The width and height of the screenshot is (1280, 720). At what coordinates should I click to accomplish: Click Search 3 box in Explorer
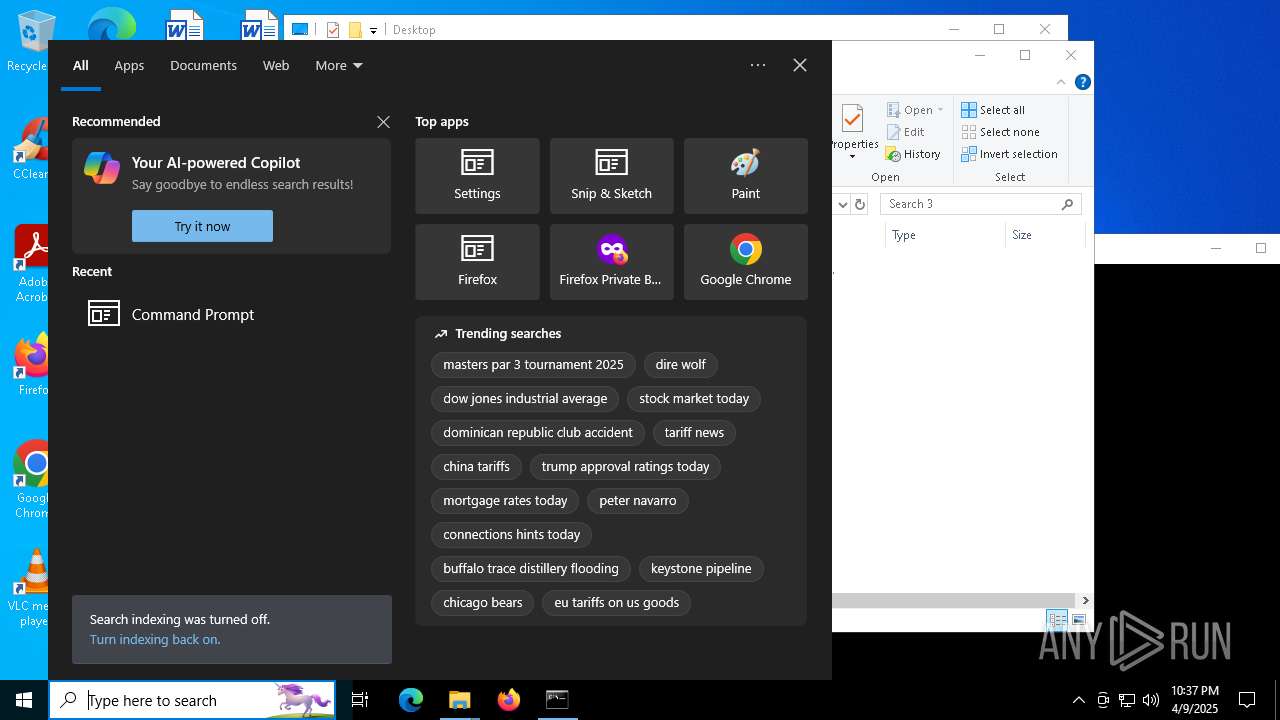(980, 204)
